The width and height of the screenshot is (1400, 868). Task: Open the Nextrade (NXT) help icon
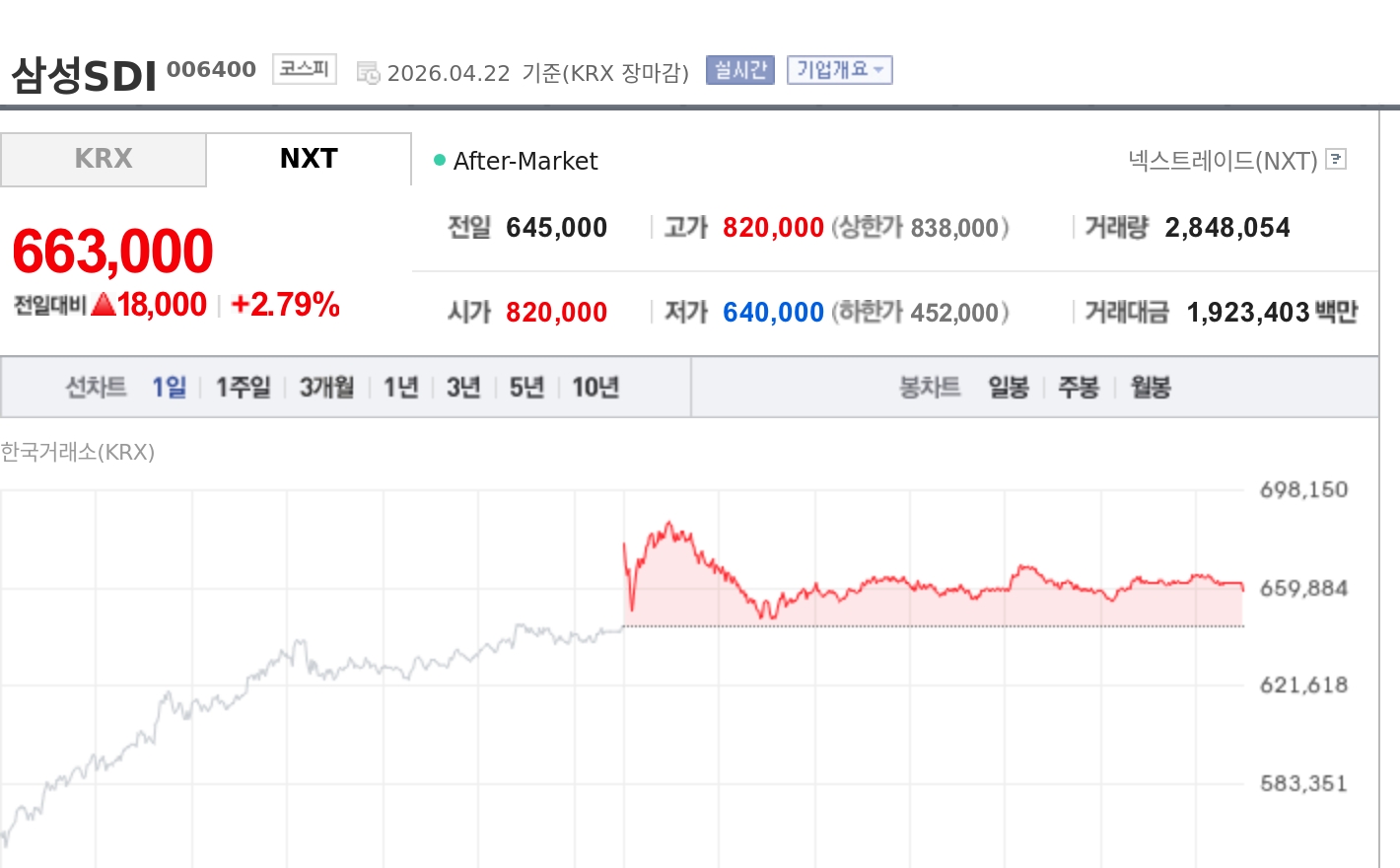click(1336, 159)
